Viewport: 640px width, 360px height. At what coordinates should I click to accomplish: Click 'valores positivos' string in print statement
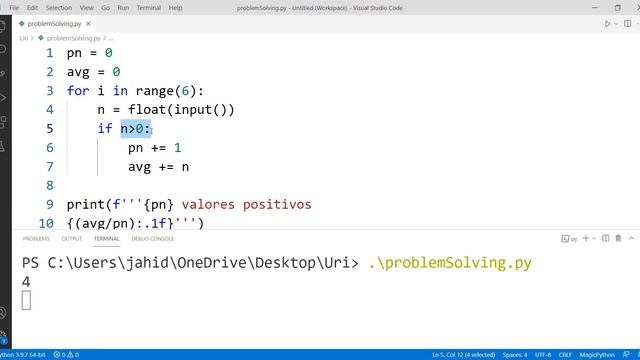click(247, 204)
